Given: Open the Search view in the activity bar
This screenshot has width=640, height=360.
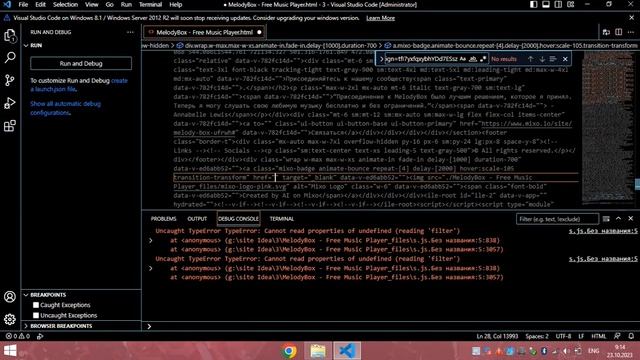Looking at the screenshot, I should point(10,58).
